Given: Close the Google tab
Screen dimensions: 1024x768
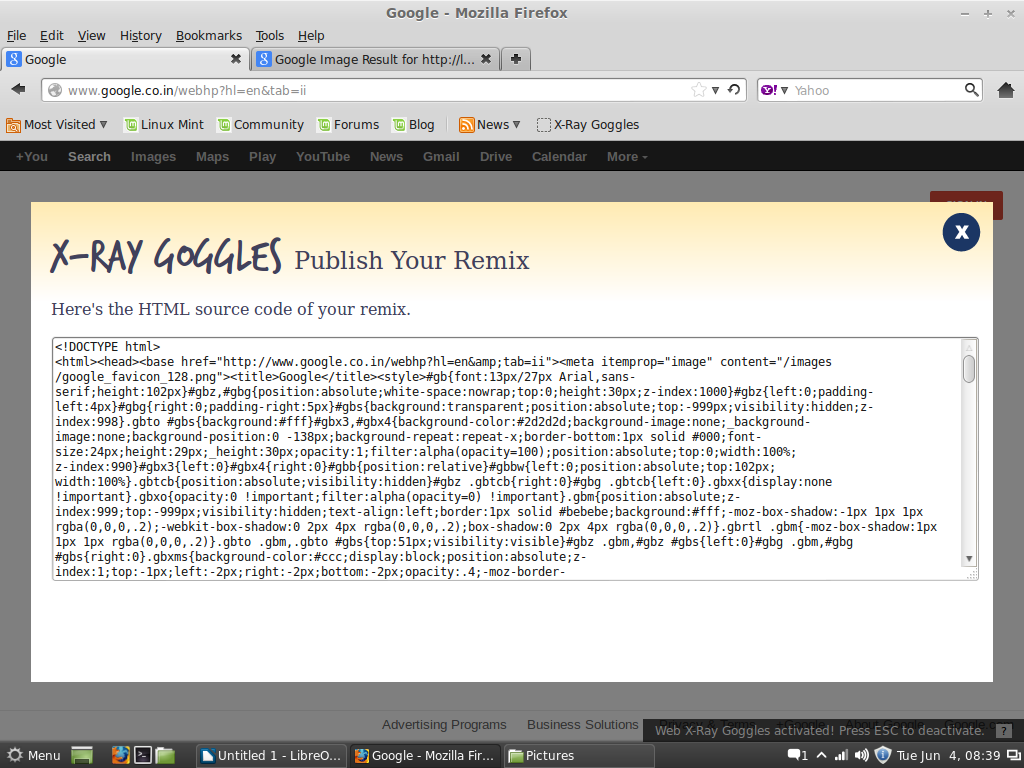Looking at the screenshot, I should tap(236, 59).
